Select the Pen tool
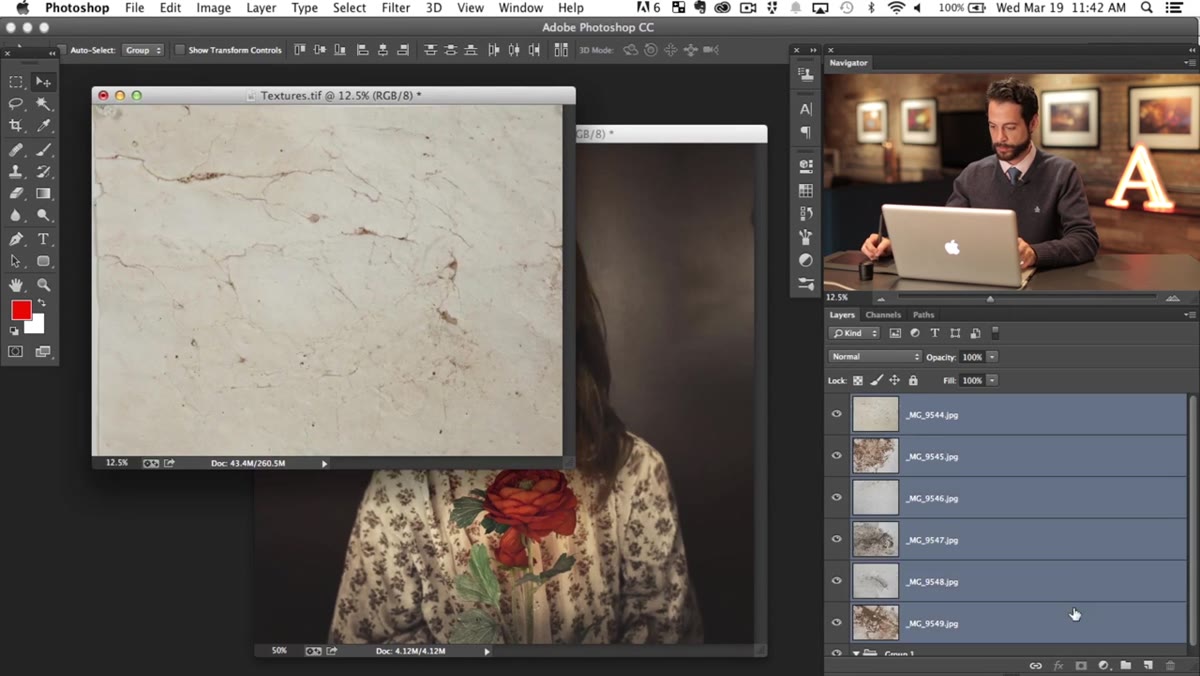 [x=16, y=240]
